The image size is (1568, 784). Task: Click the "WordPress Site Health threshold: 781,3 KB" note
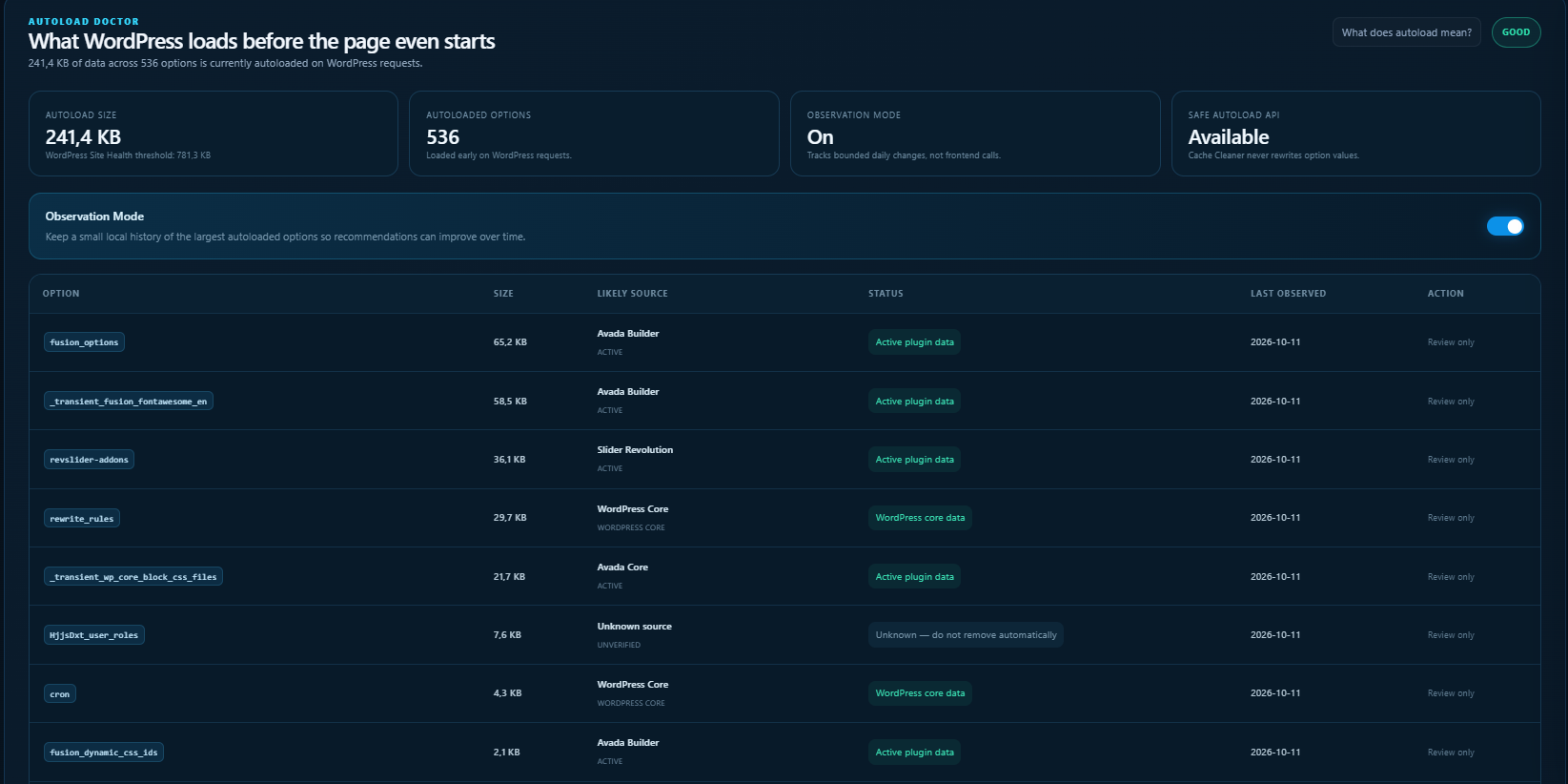128,155
